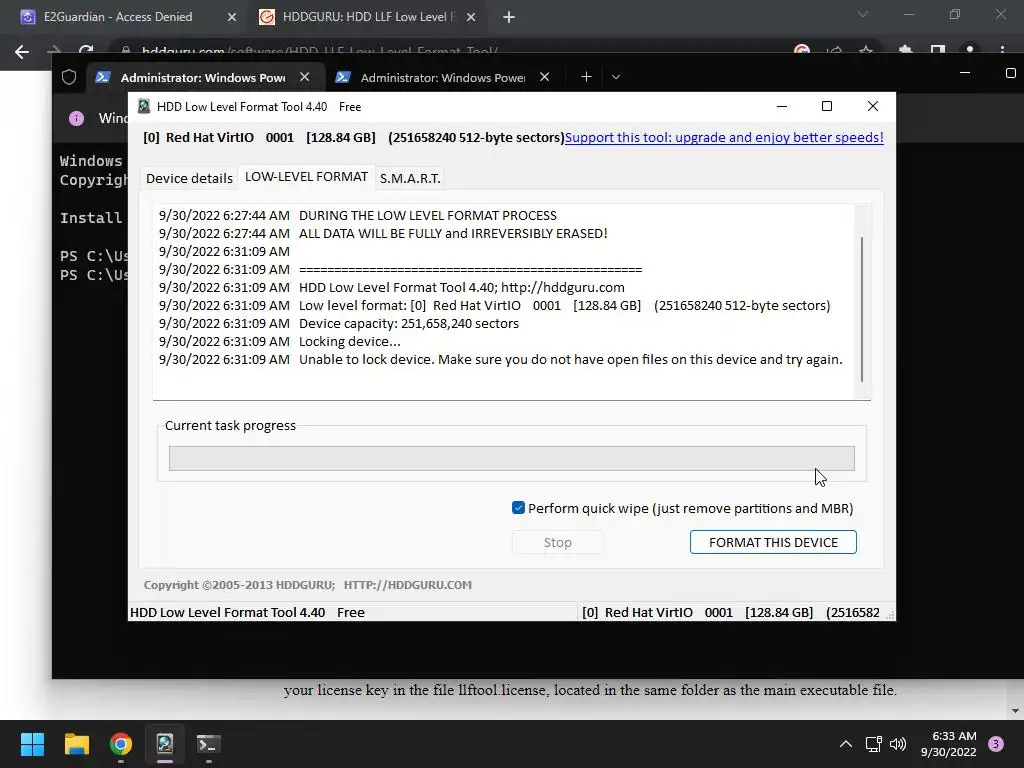Click the Windows Terminal shield icon

click(x=69, y=78)
